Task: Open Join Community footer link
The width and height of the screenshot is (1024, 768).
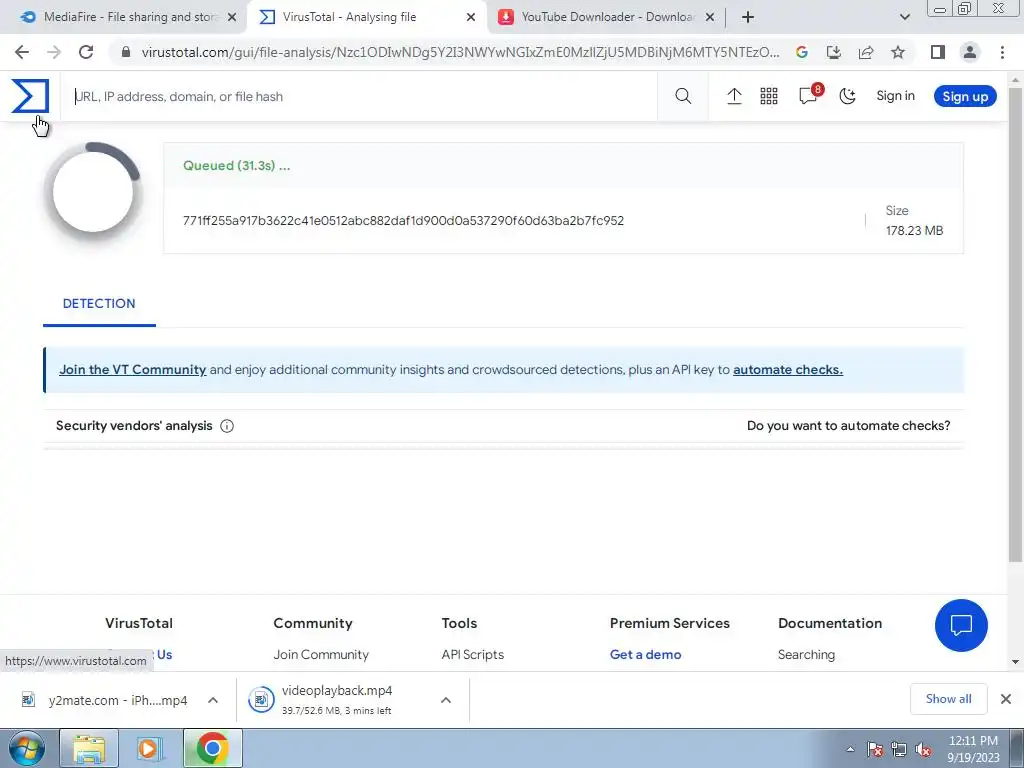Action: coord(321,654)
